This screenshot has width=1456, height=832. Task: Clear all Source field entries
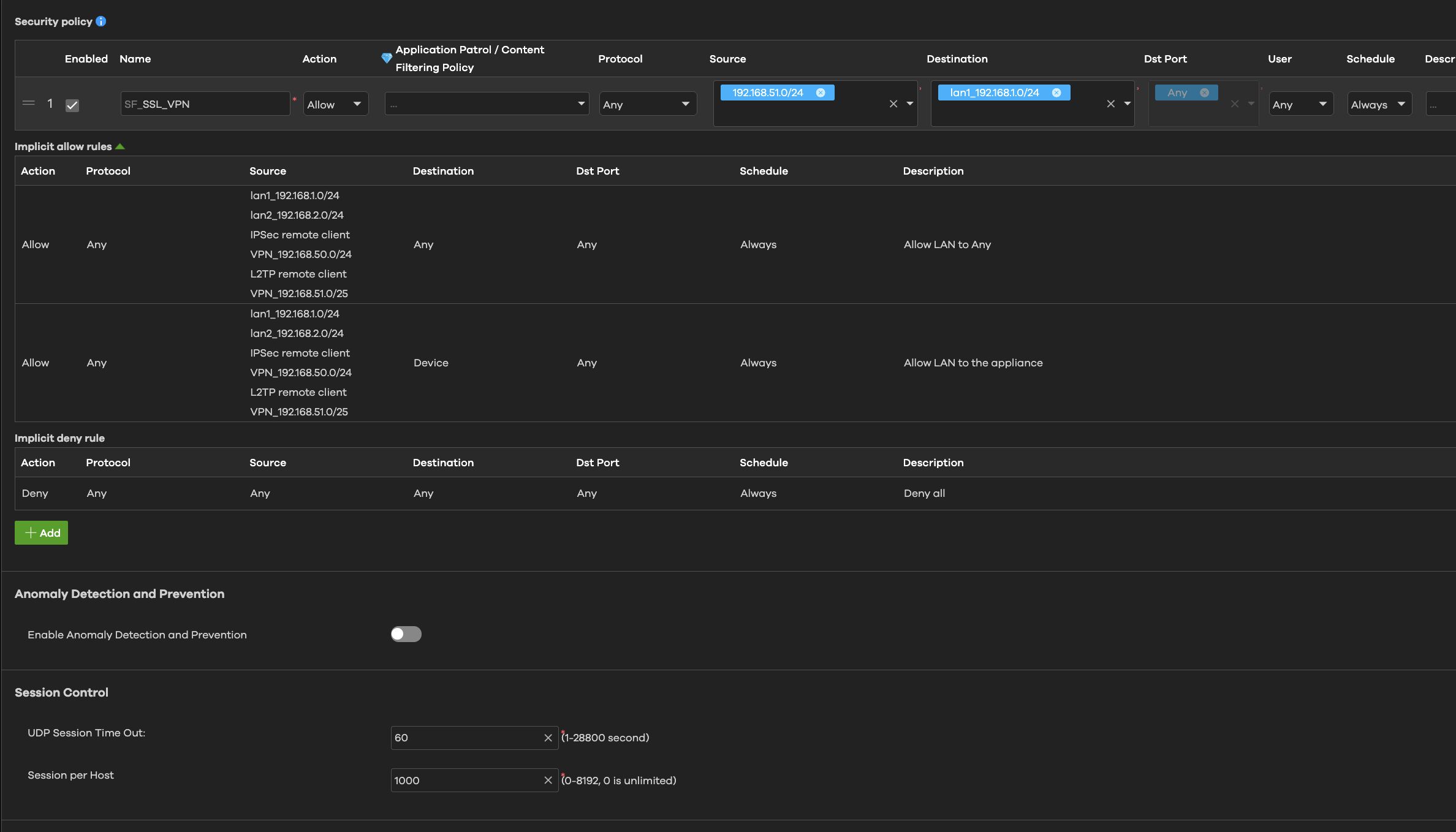(x=893, y=104)
